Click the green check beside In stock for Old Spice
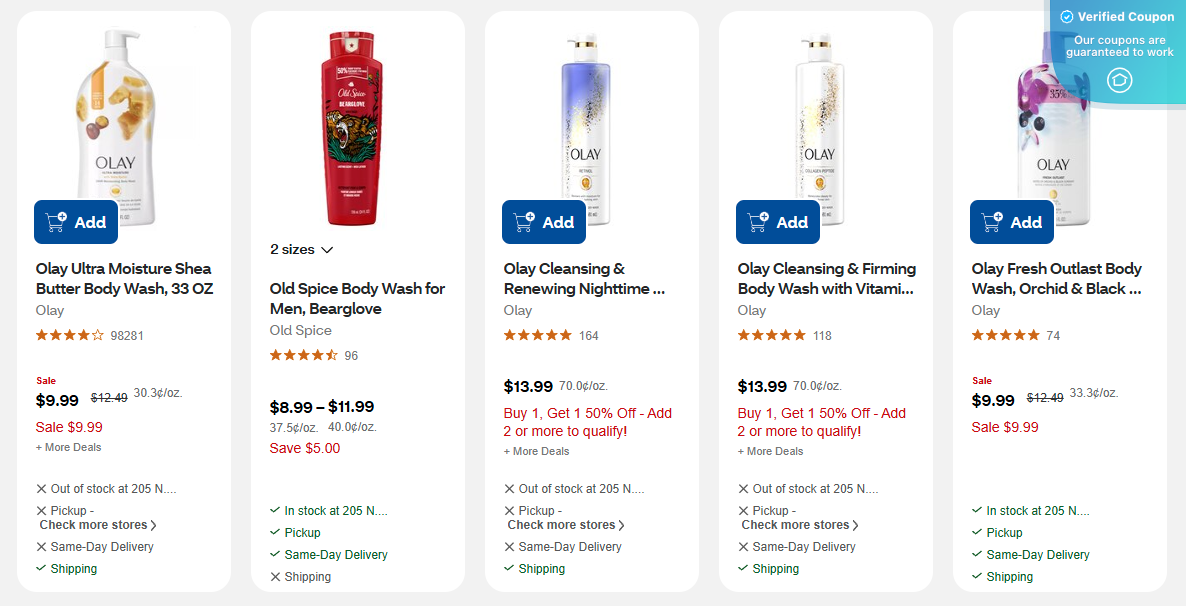The image size is (1186, 606). [x=275, y=510]
